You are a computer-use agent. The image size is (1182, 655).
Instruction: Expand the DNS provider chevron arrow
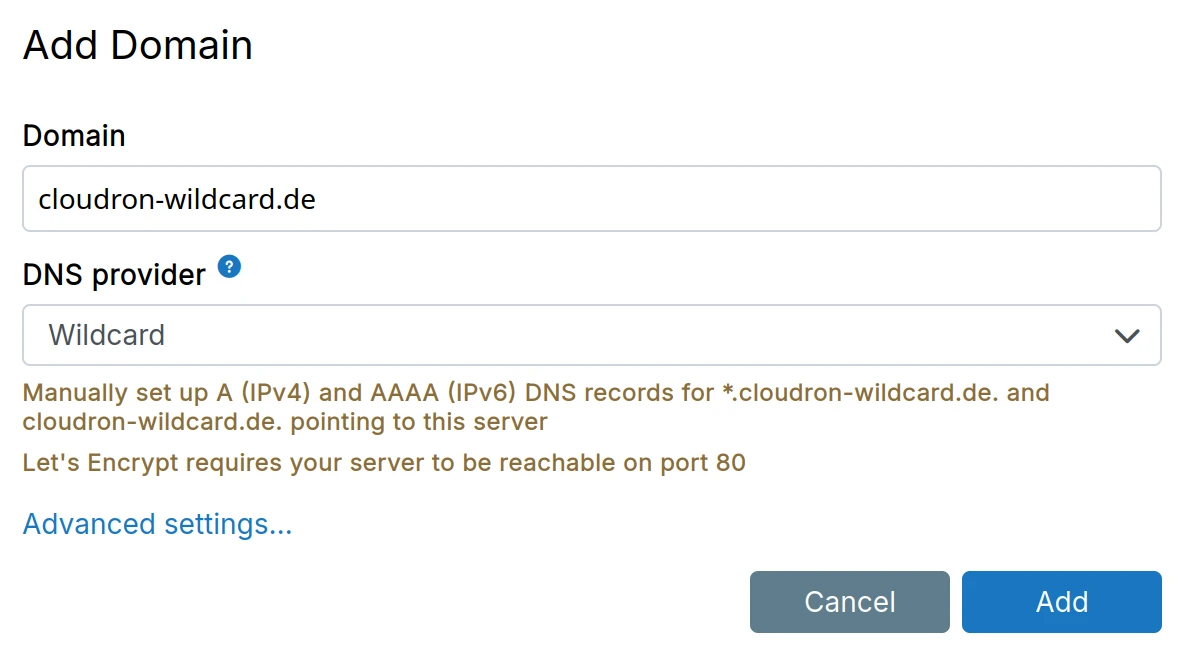[1127, 336]
